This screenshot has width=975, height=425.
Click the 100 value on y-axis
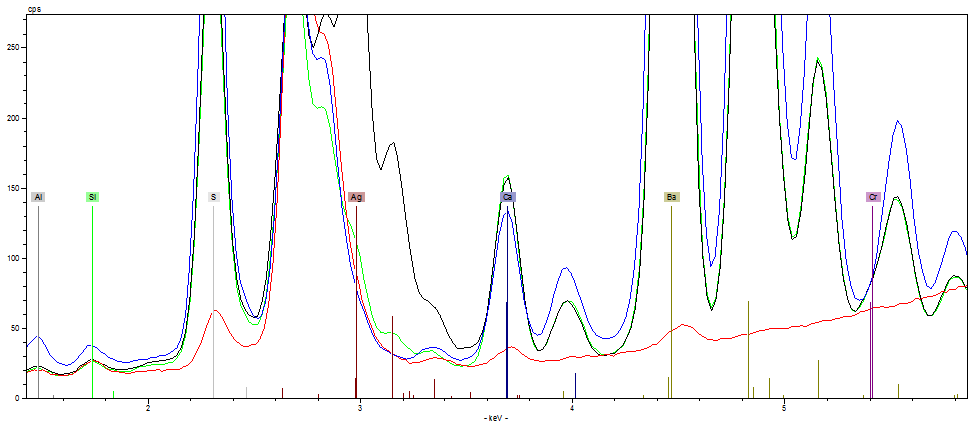[x=12, y=258]
